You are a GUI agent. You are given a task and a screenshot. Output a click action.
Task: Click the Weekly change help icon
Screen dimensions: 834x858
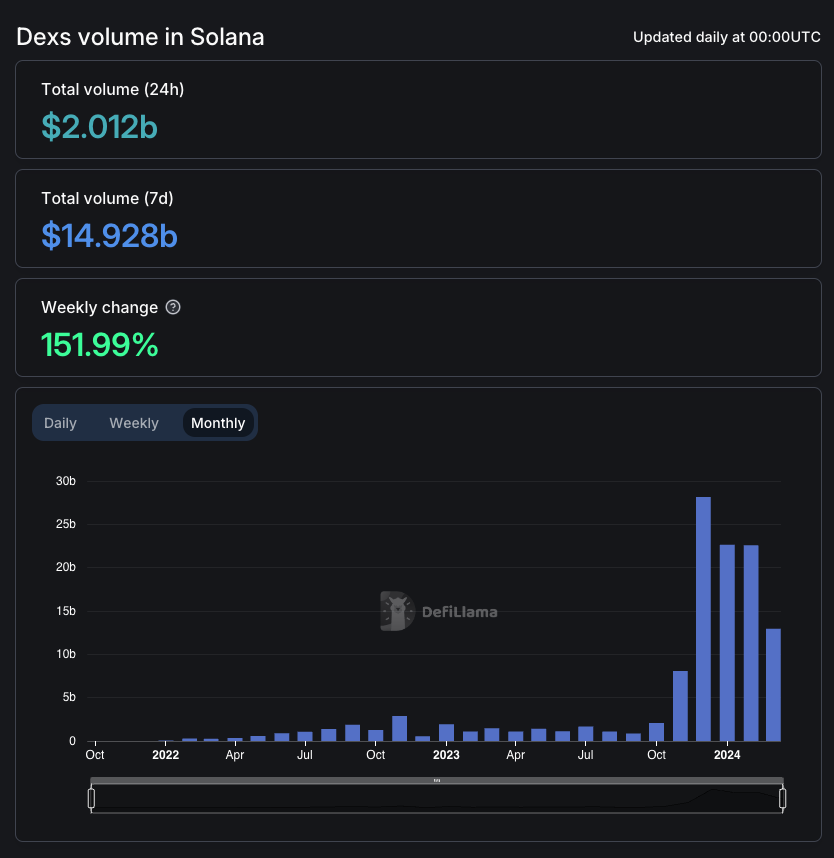click(173, 308)
